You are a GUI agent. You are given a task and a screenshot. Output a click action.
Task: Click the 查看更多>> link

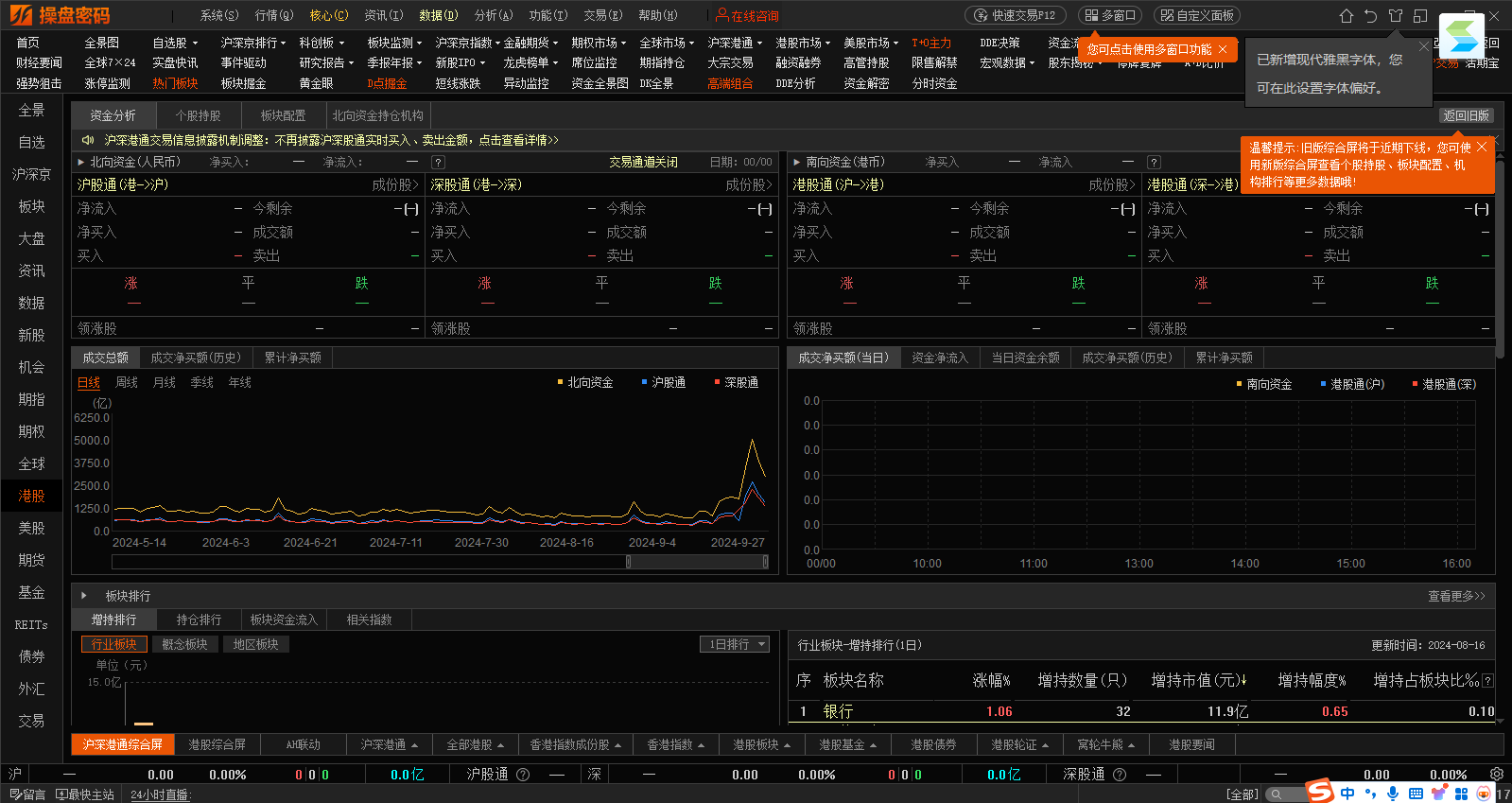point(1456,596)
